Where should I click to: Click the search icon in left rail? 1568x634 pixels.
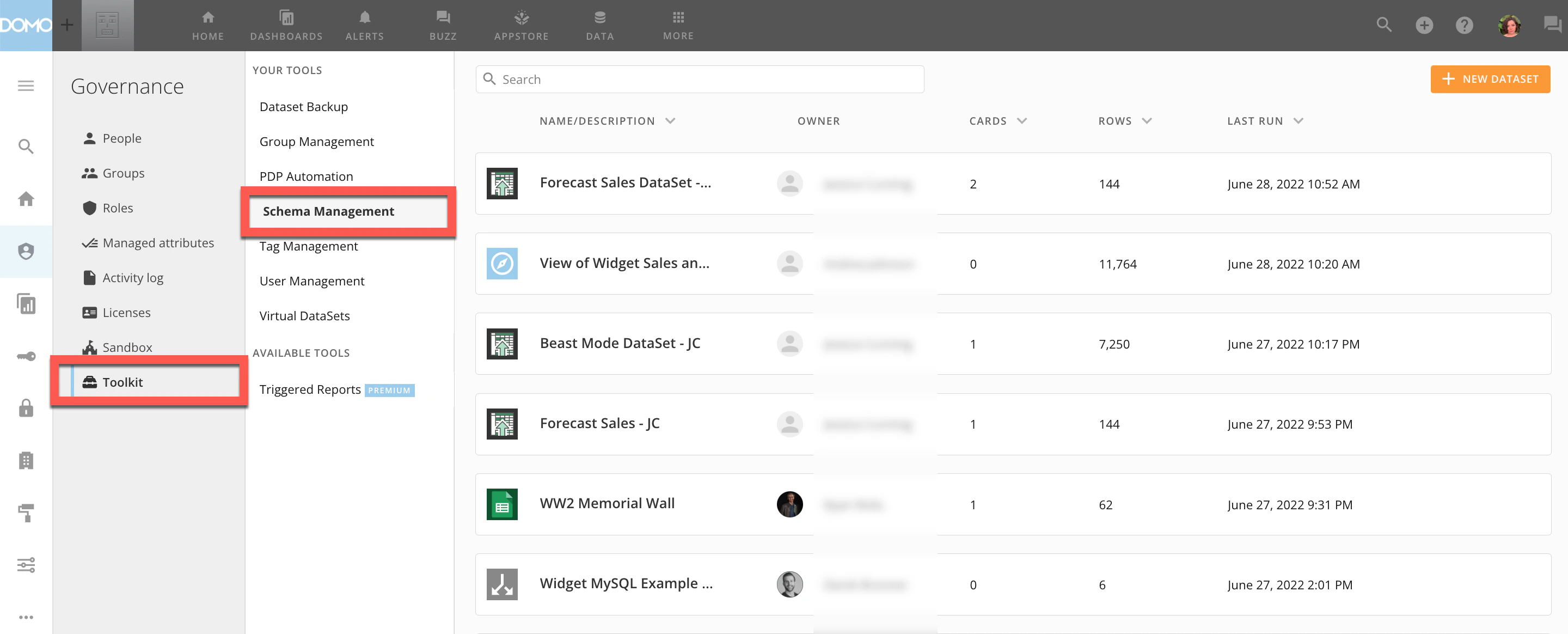[x=26, y=146]
